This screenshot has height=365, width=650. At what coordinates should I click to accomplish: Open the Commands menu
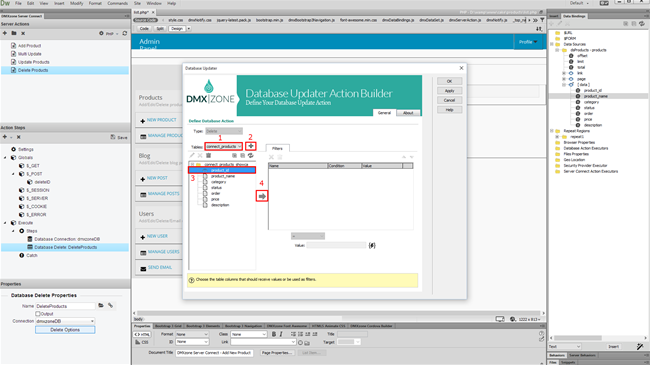[x=118, y=3]
